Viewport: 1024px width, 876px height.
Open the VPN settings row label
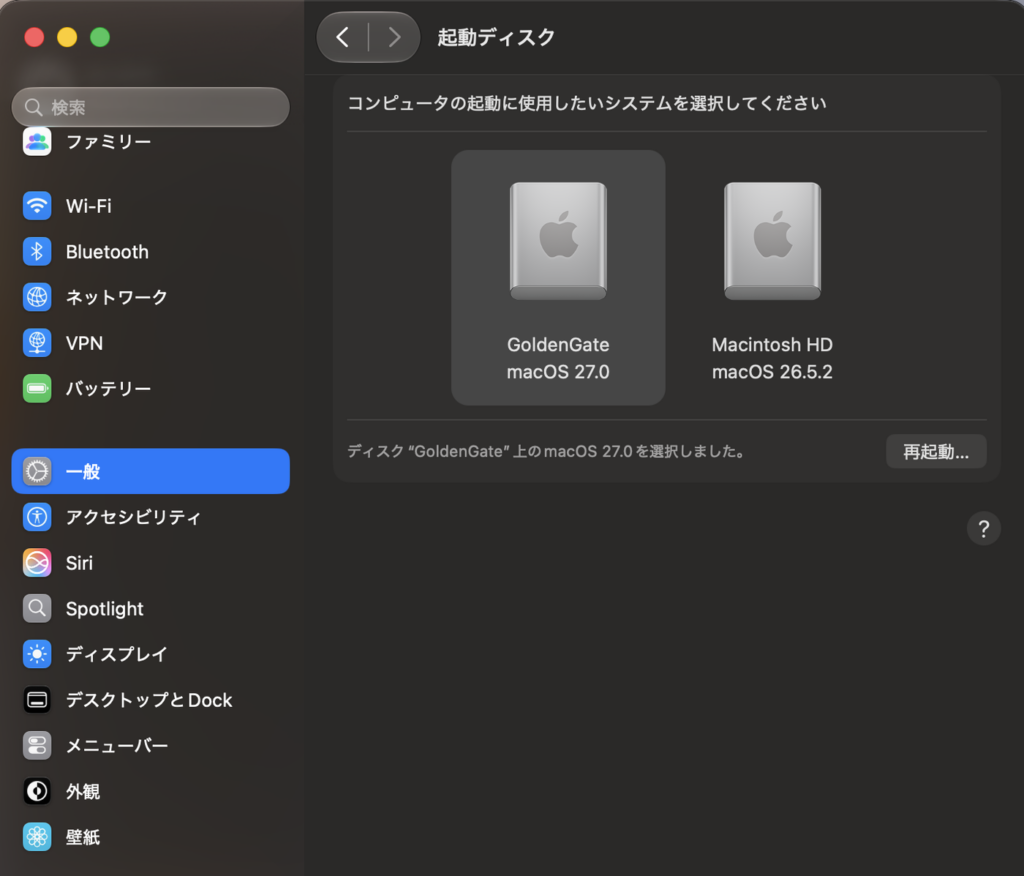[x=84, y=344]
